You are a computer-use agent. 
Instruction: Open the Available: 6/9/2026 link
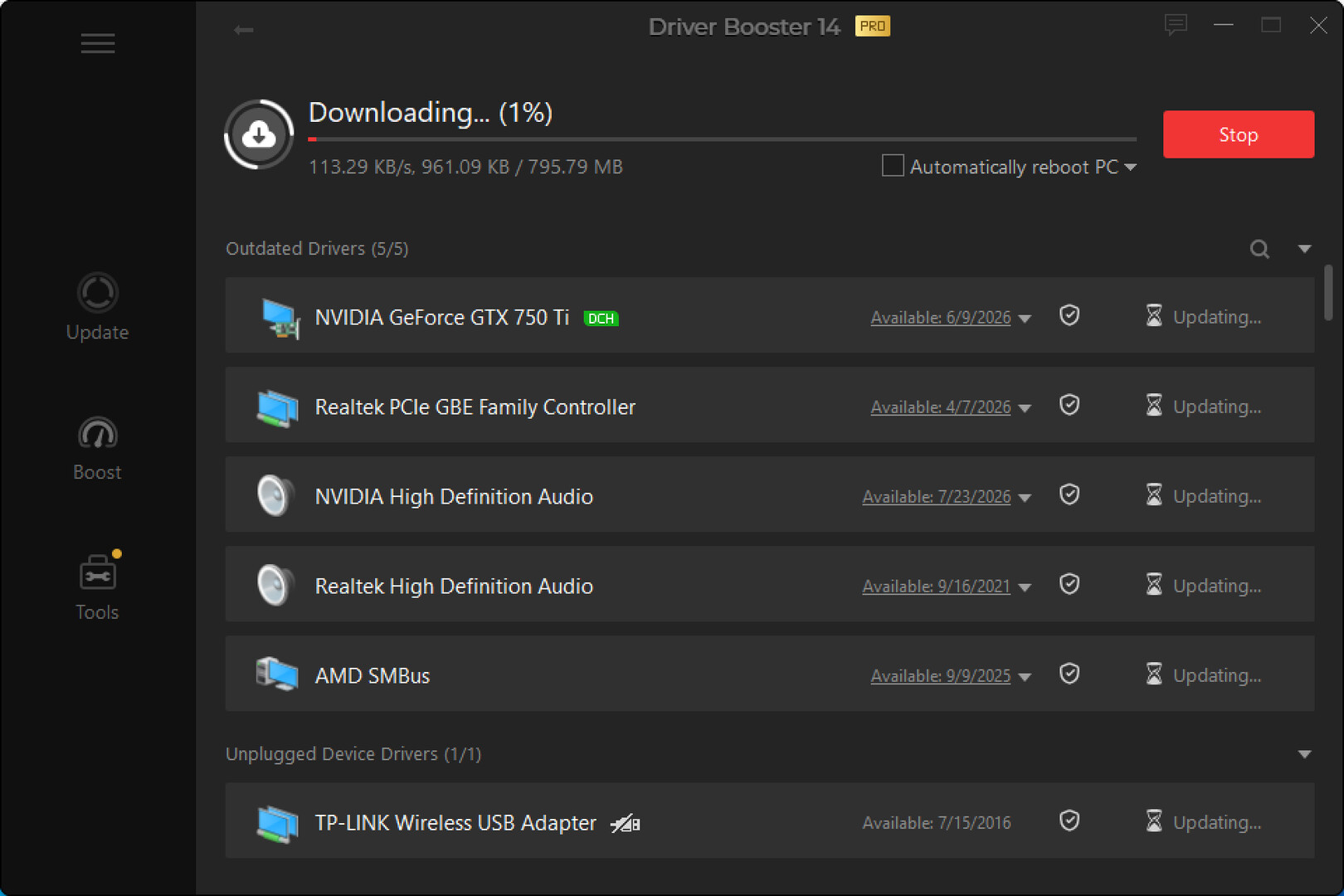pyautogui.click(x=941, y=318)
